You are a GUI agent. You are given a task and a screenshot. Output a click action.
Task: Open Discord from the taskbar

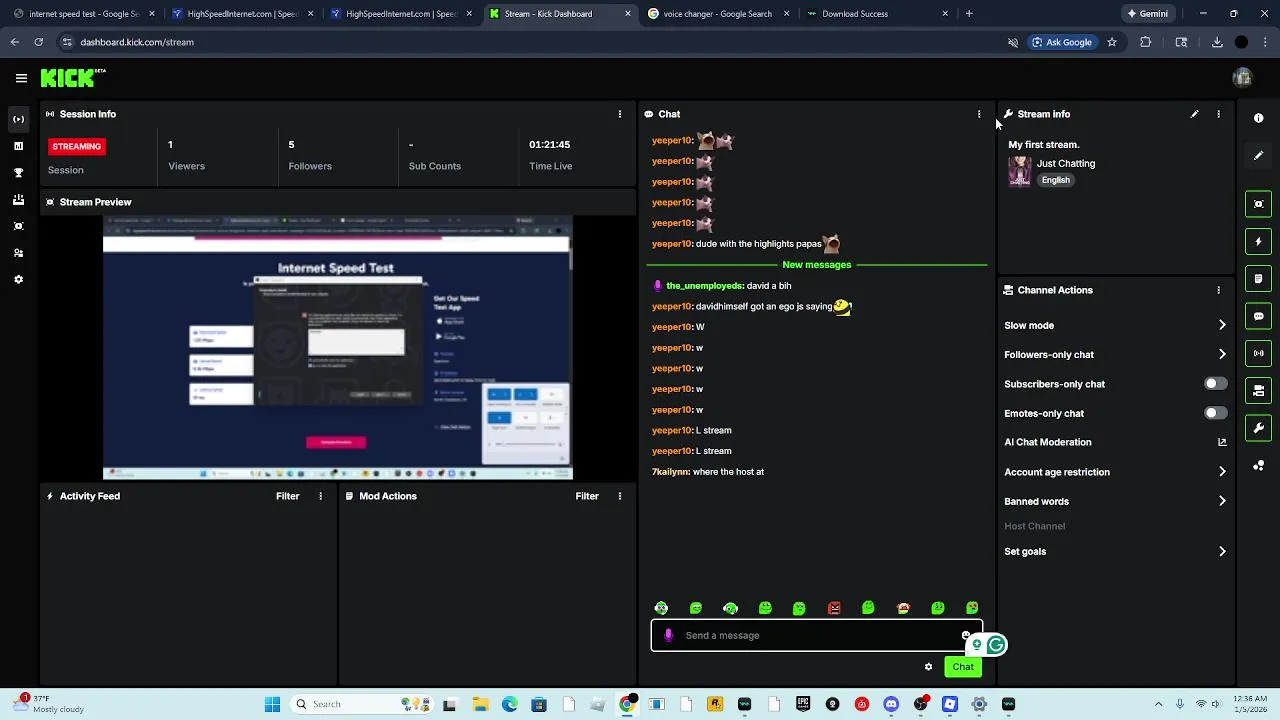click(x=891, y=704)
